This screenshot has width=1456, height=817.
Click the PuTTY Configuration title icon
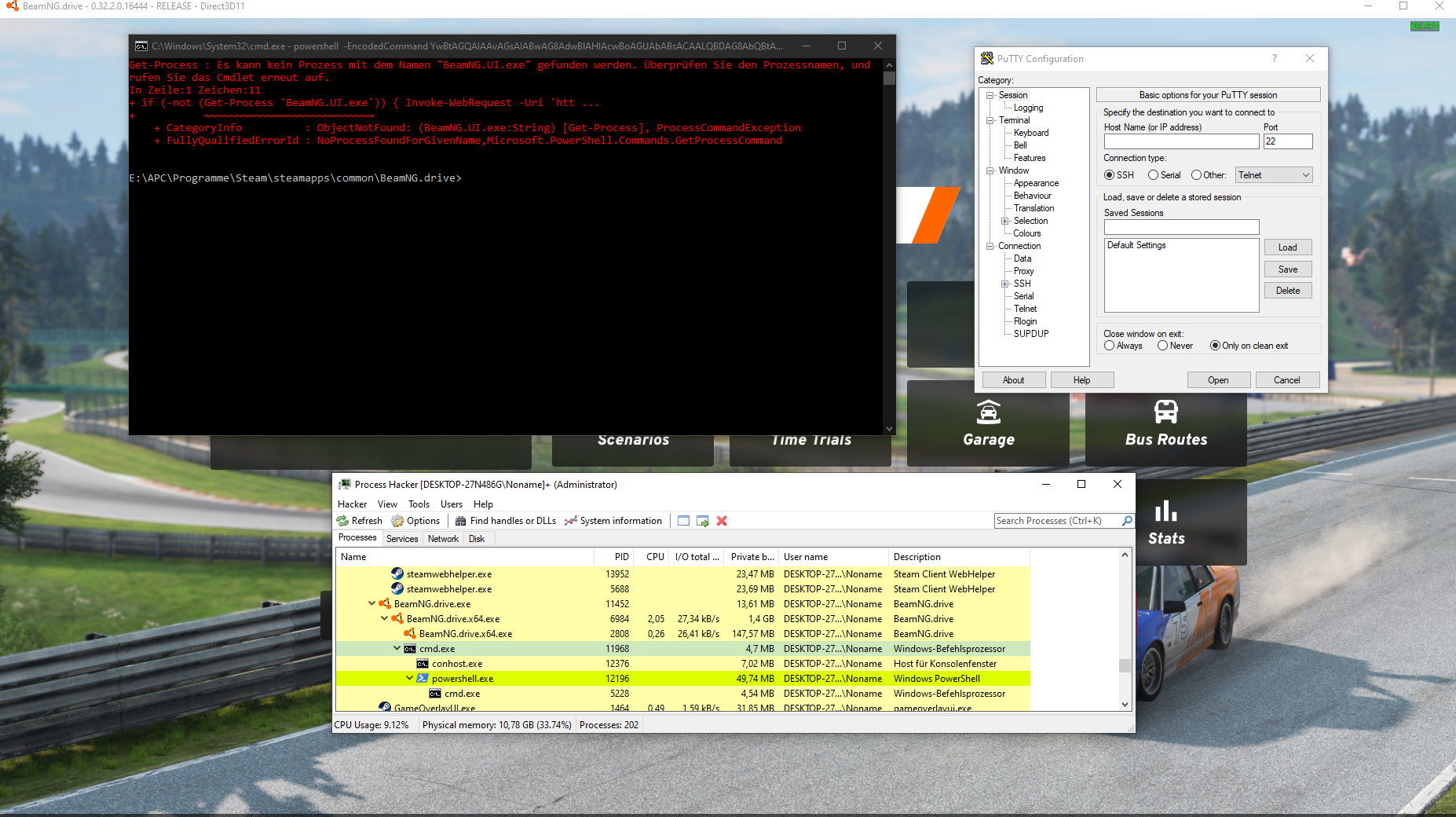[987, 58]
